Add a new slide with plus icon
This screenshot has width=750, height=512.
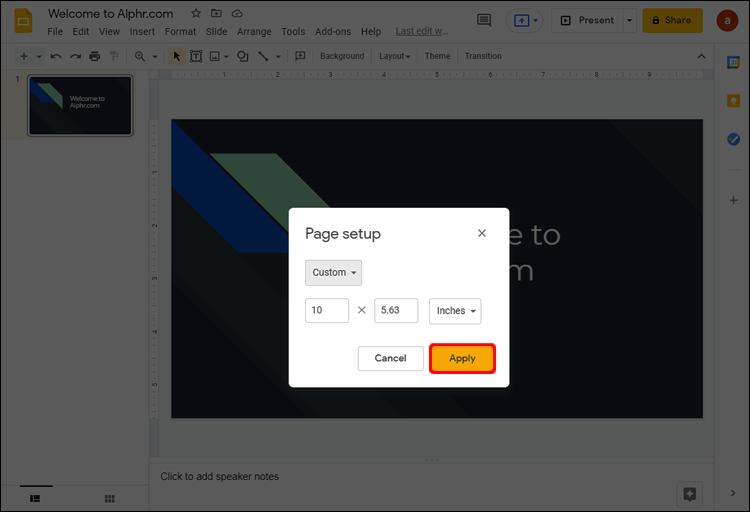(x=23, y=56)
